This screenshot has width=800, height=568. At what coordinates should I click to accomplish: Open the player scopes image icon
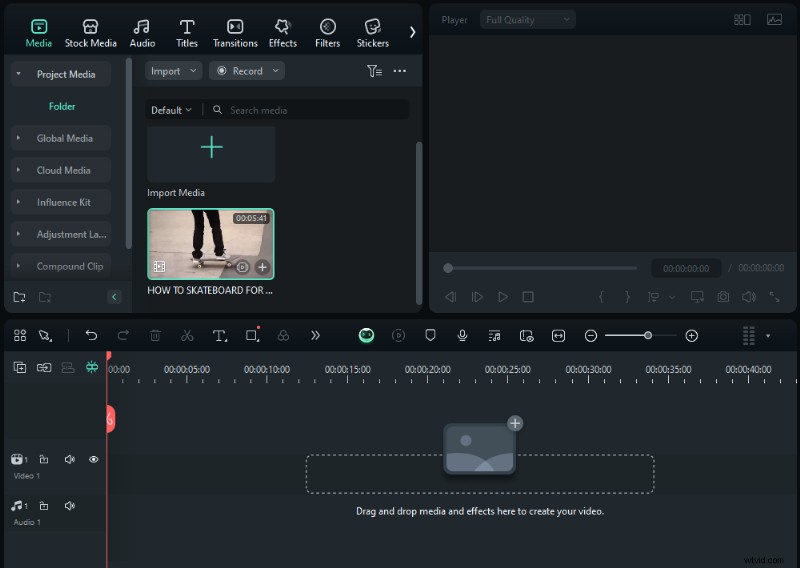[774, 20]
